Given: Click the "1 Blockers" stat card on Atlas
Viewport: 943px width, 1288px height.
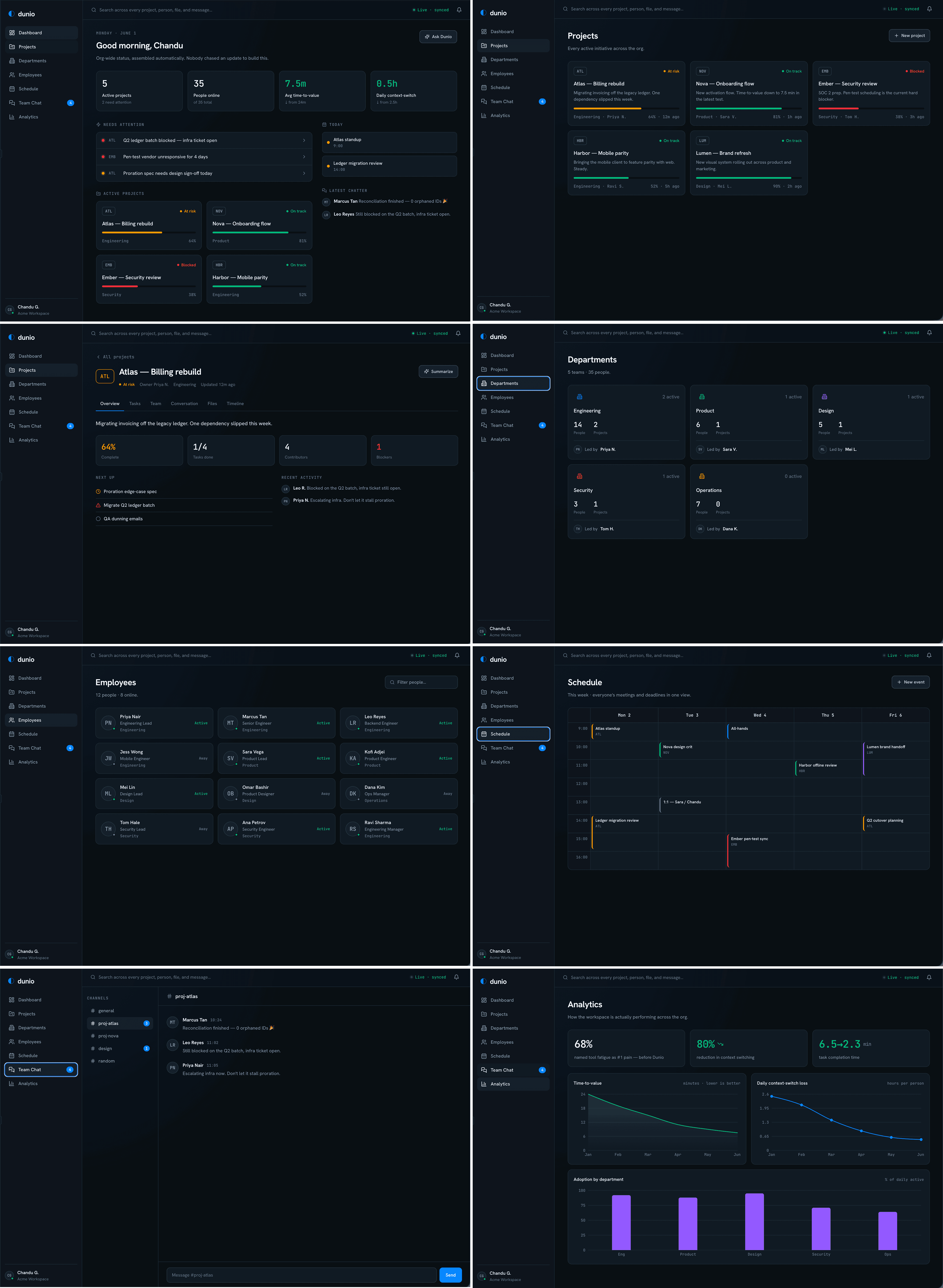Looking at the screenshot, I should [x=414, y=450].
